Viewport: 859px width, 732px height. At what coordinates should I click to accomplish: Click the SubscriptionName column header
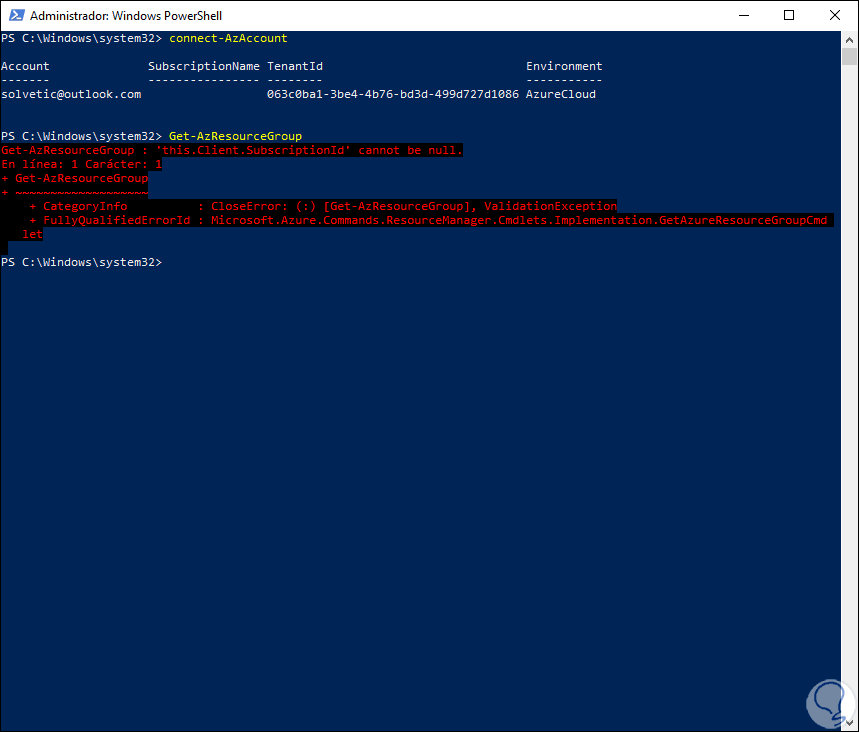(204, 66)
